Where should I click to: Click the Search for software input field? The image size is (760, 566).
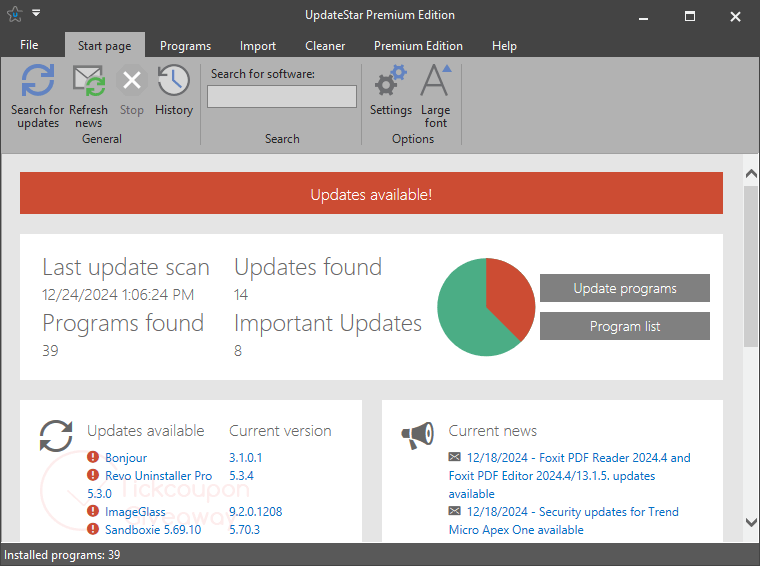[x=282, y=96]
